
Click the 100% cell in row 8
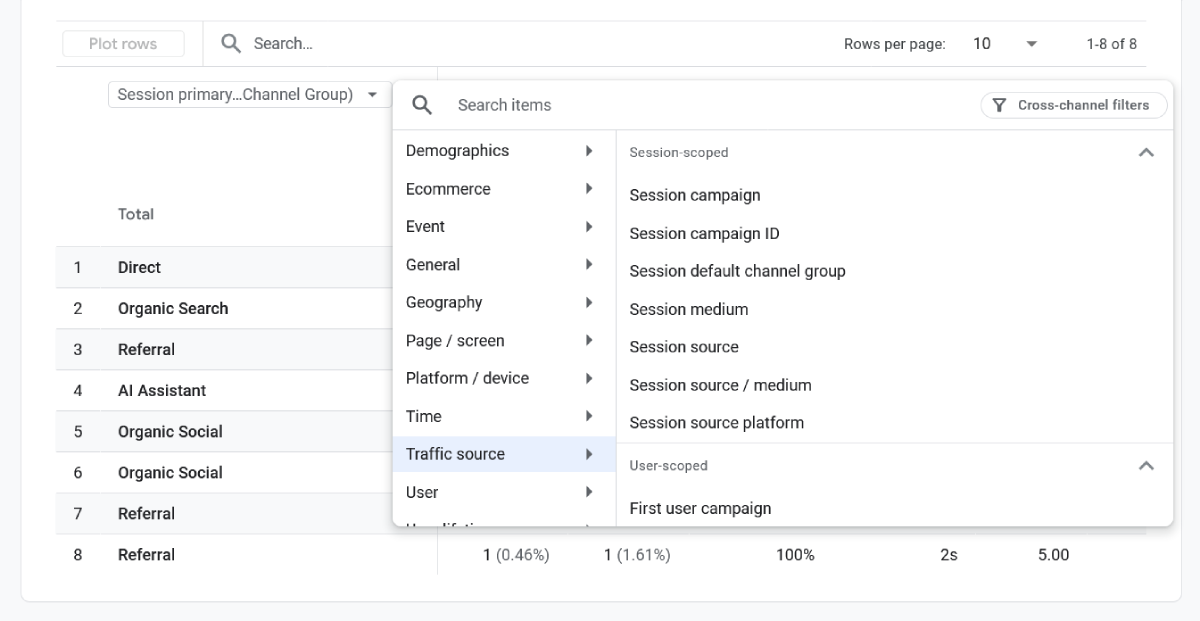[795, 554]
